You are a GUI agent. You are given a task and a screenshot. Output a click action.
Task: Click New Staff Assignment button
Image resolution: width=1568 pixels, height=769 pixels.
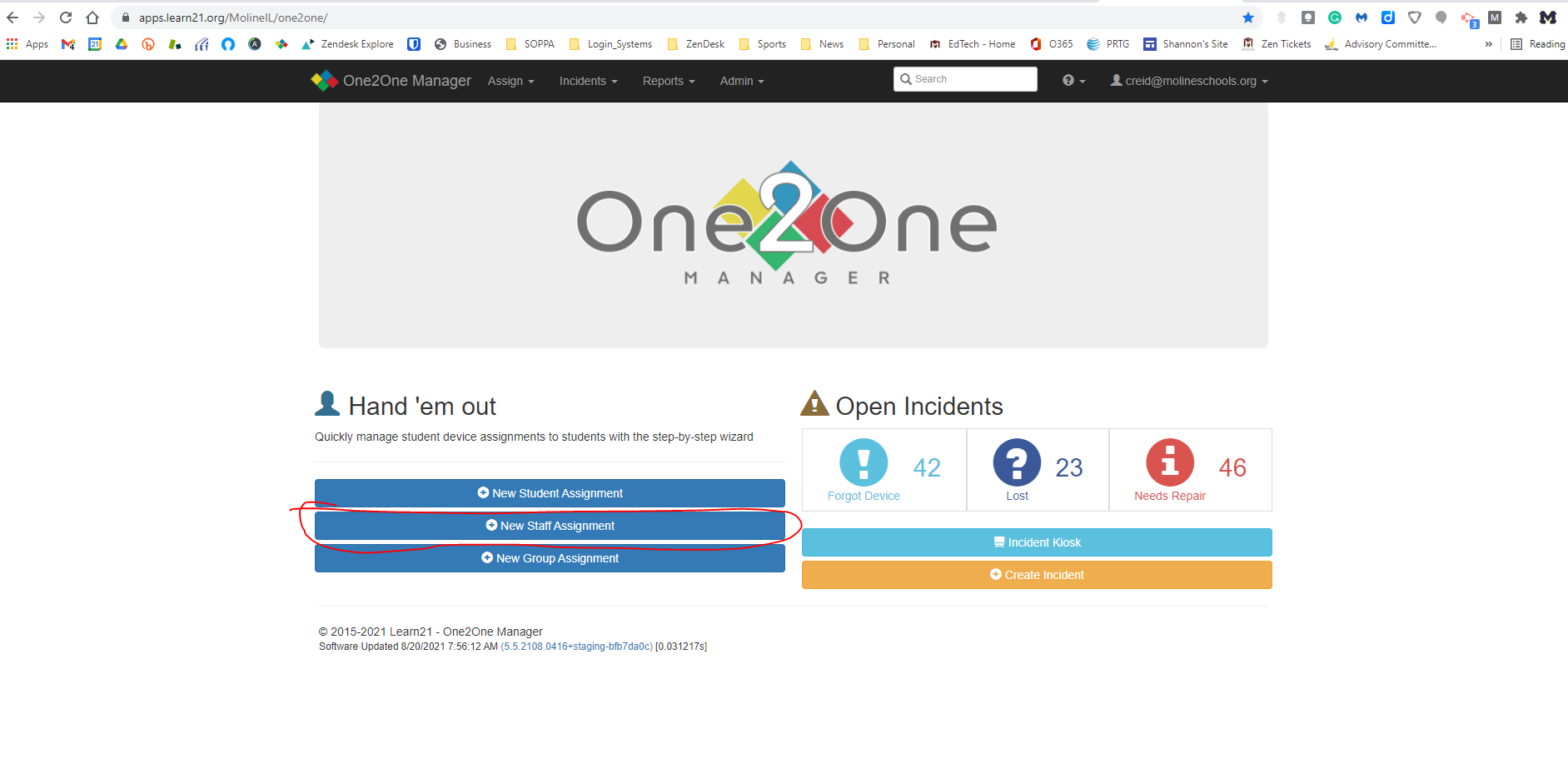550,526
